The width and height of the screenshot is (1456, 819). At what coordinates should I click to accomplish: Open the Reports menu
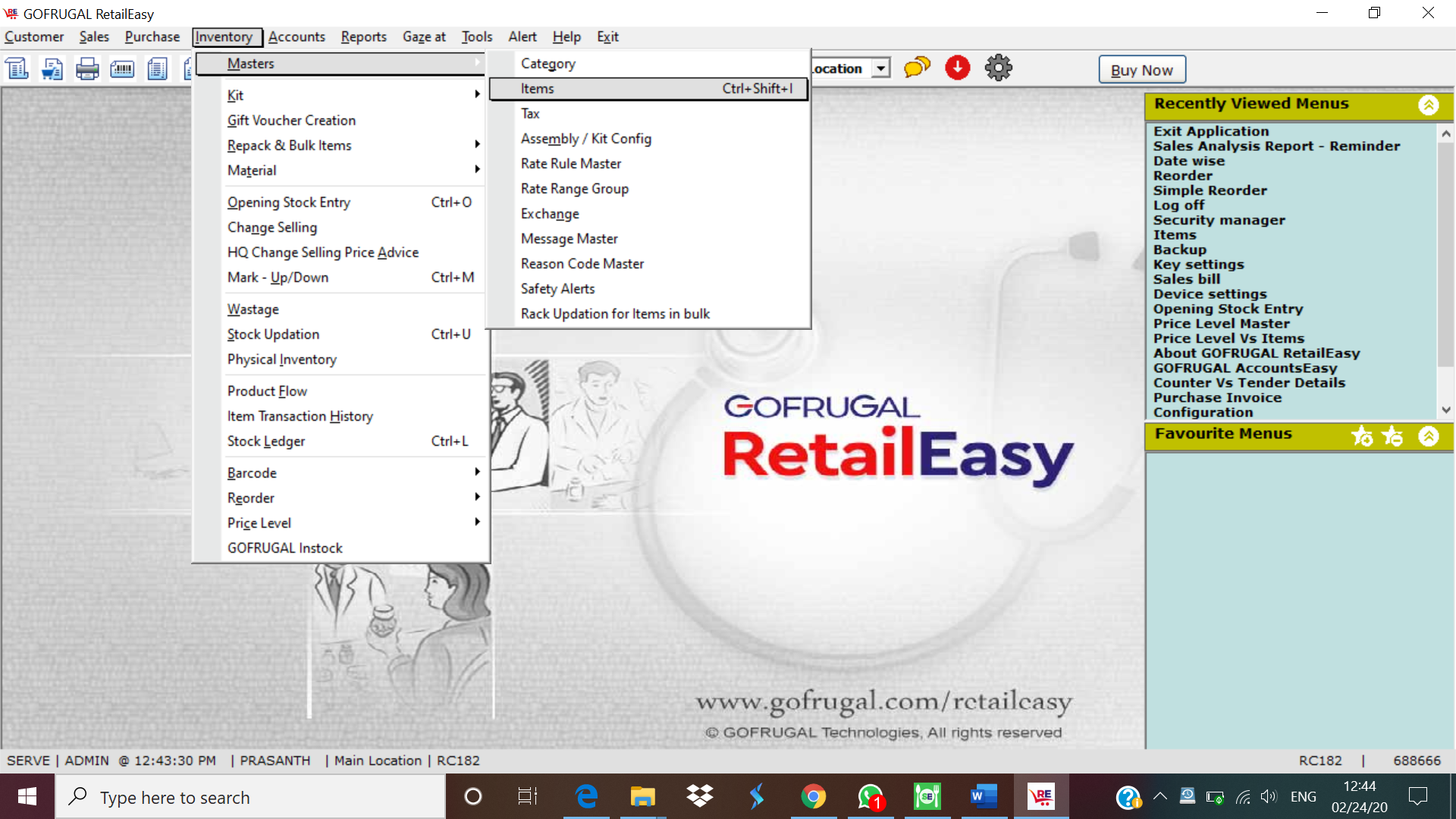click(x=363, y=36)
